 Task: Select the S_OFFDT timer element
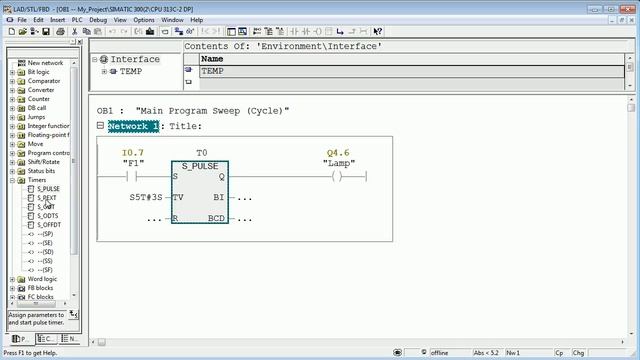49,225
